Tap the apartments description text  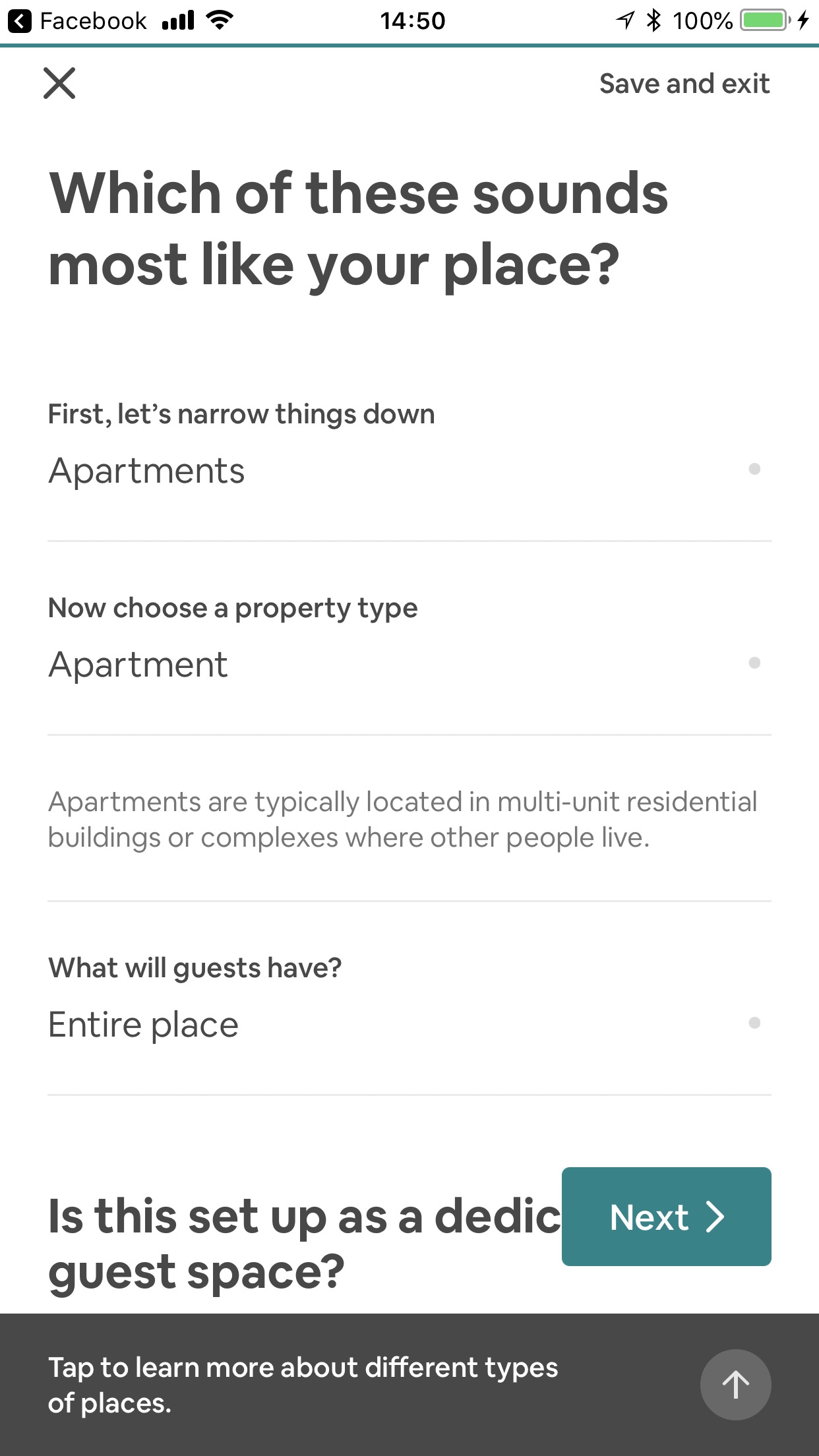402,820
